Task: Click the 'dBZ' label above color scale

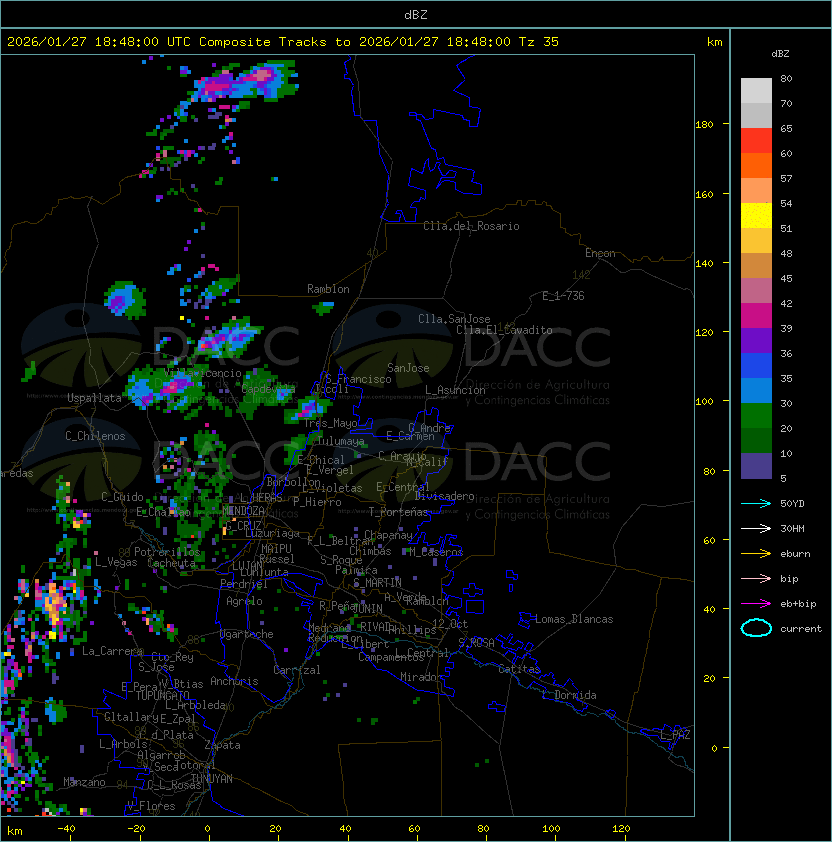Action: (780, 54)
